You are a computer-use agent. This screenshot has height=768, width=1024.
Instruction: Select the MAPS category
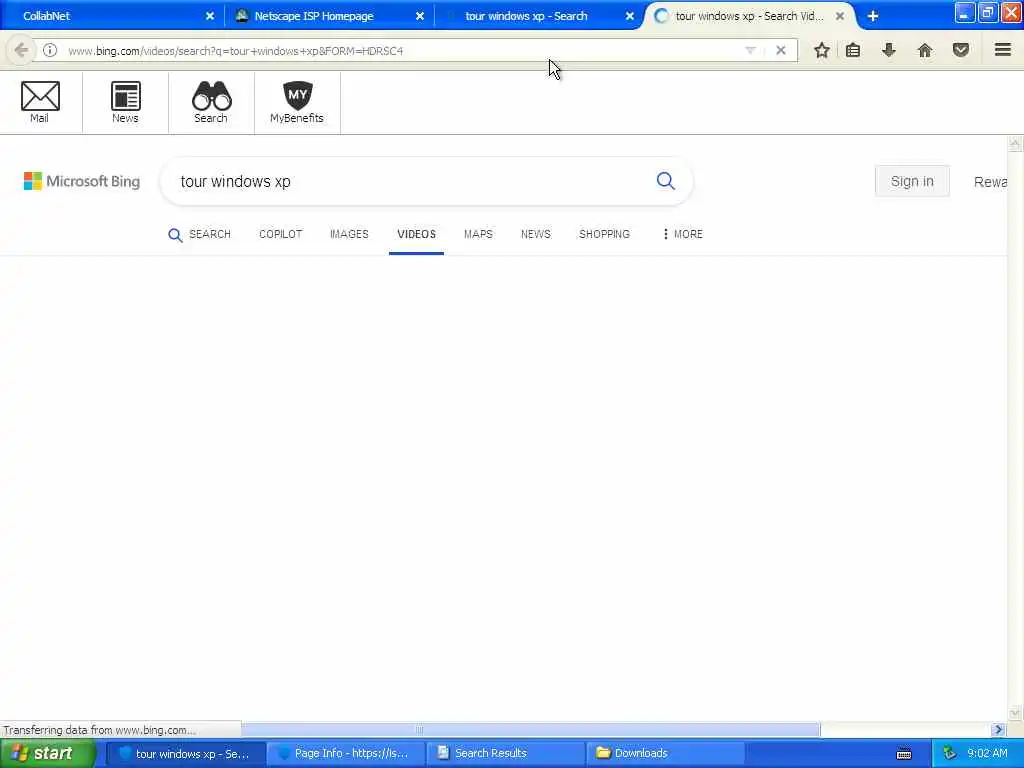[x=478, y=234]
